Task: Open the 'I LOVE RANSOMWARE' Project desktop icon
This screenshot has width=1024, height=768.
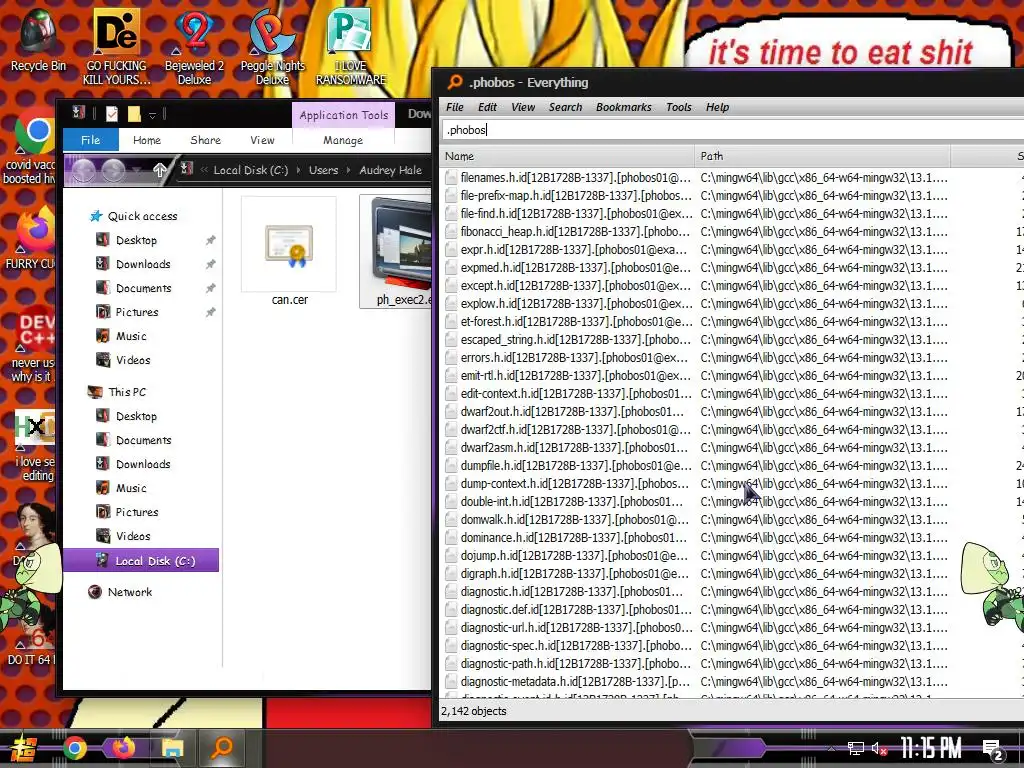Action: pos(351,47)
